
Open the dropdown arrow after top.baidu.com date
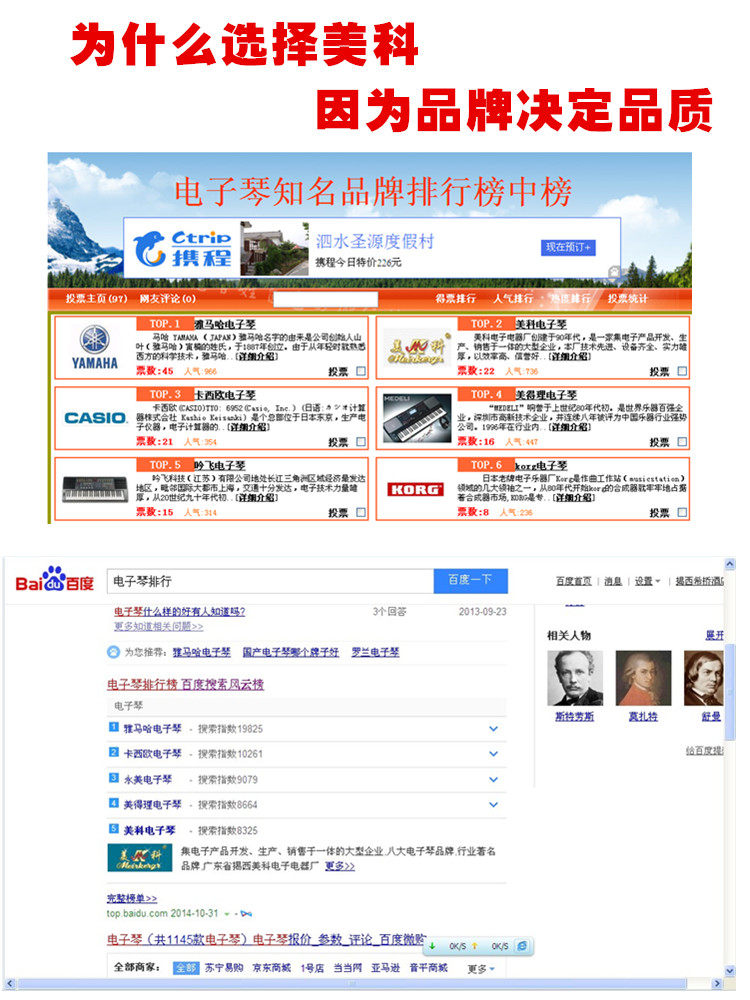tap(227, 914)
